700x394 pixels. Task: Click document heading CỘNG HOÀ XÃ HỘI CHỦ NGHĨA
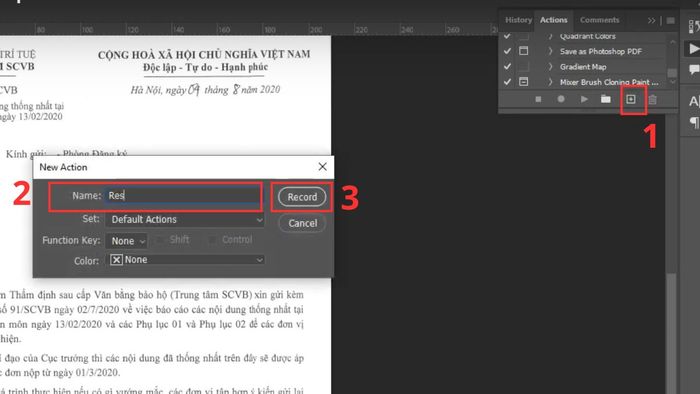[x=204, y=54]
